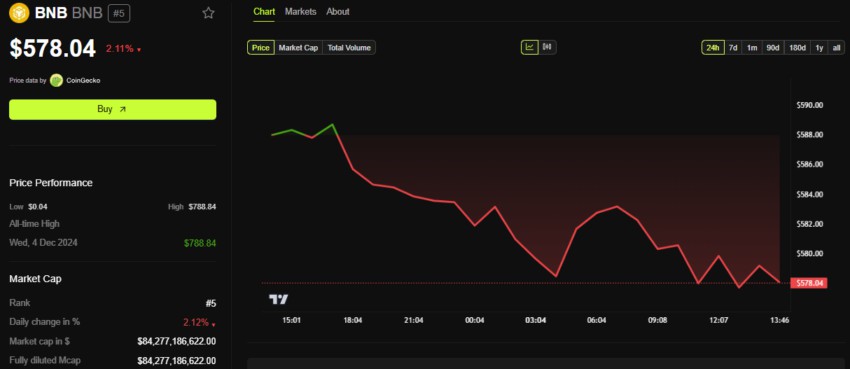Select the Price data toggle
Screen dimensions: 850x369
pyautogui.click(x=261, y=48)
